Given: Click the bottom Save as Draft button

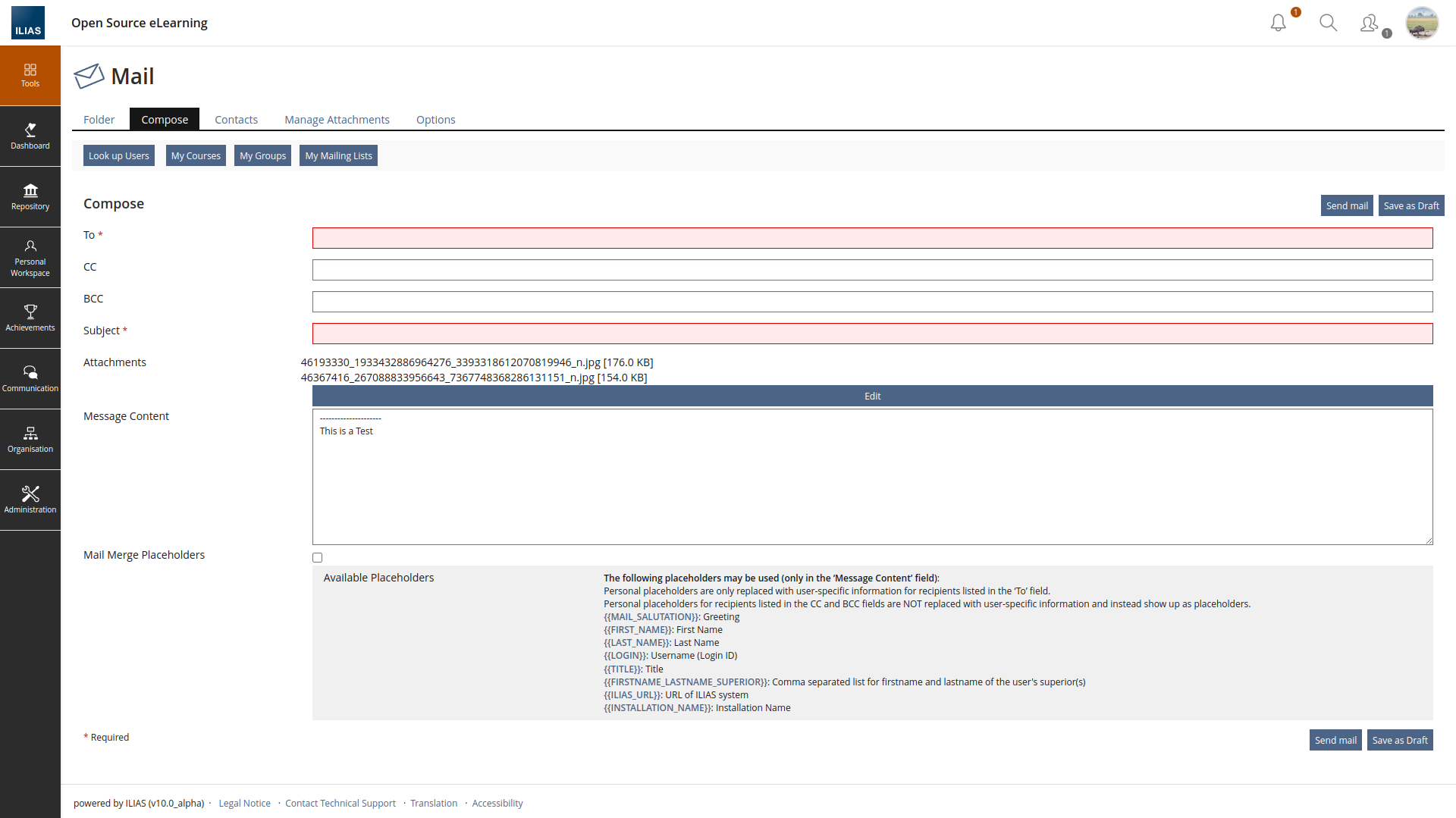Looking at the screenshot, I should pos(1399,741).
